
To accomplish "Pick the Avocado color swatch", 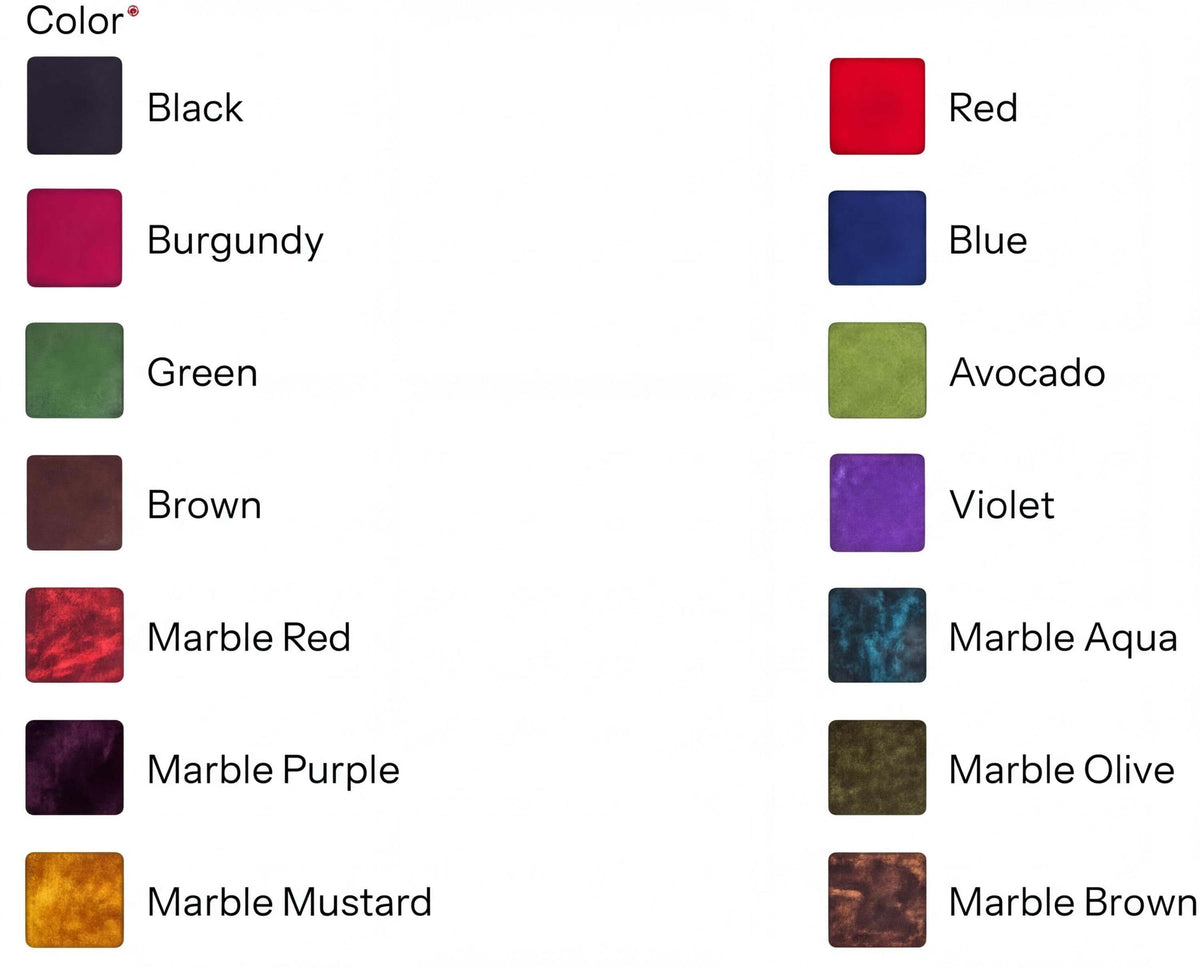I will [877, 370].
